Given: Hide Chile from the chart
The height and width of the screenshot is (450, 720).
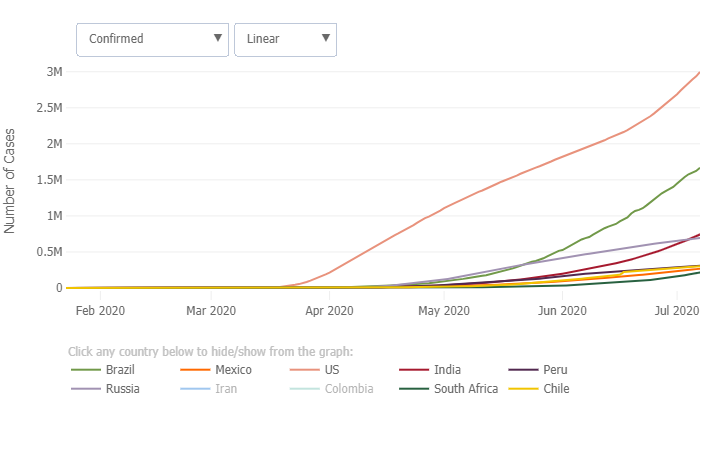Looking at the screenshot, I should click(556, 388).
